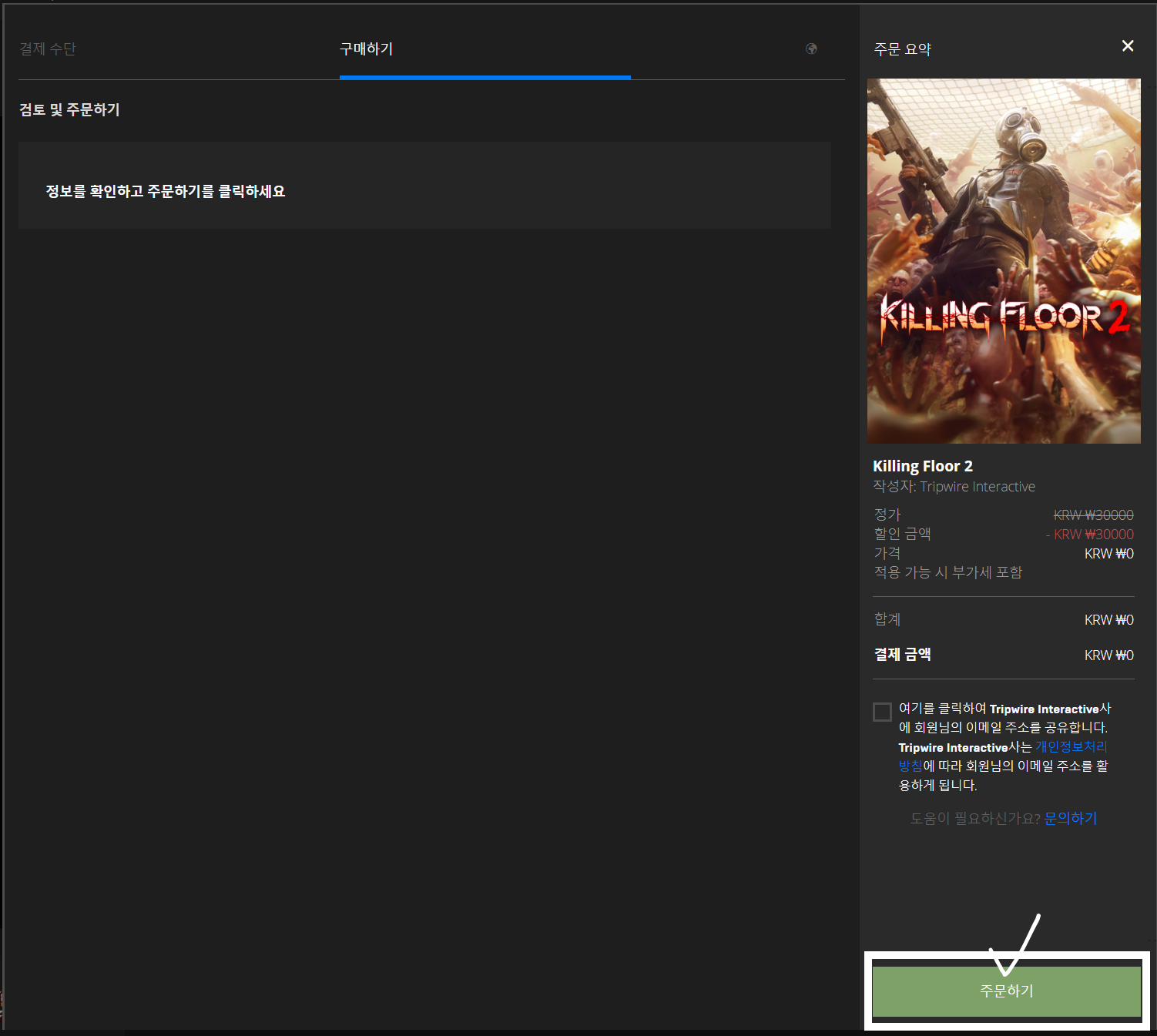Click the 주문 요약 header text

coord(903,49)
